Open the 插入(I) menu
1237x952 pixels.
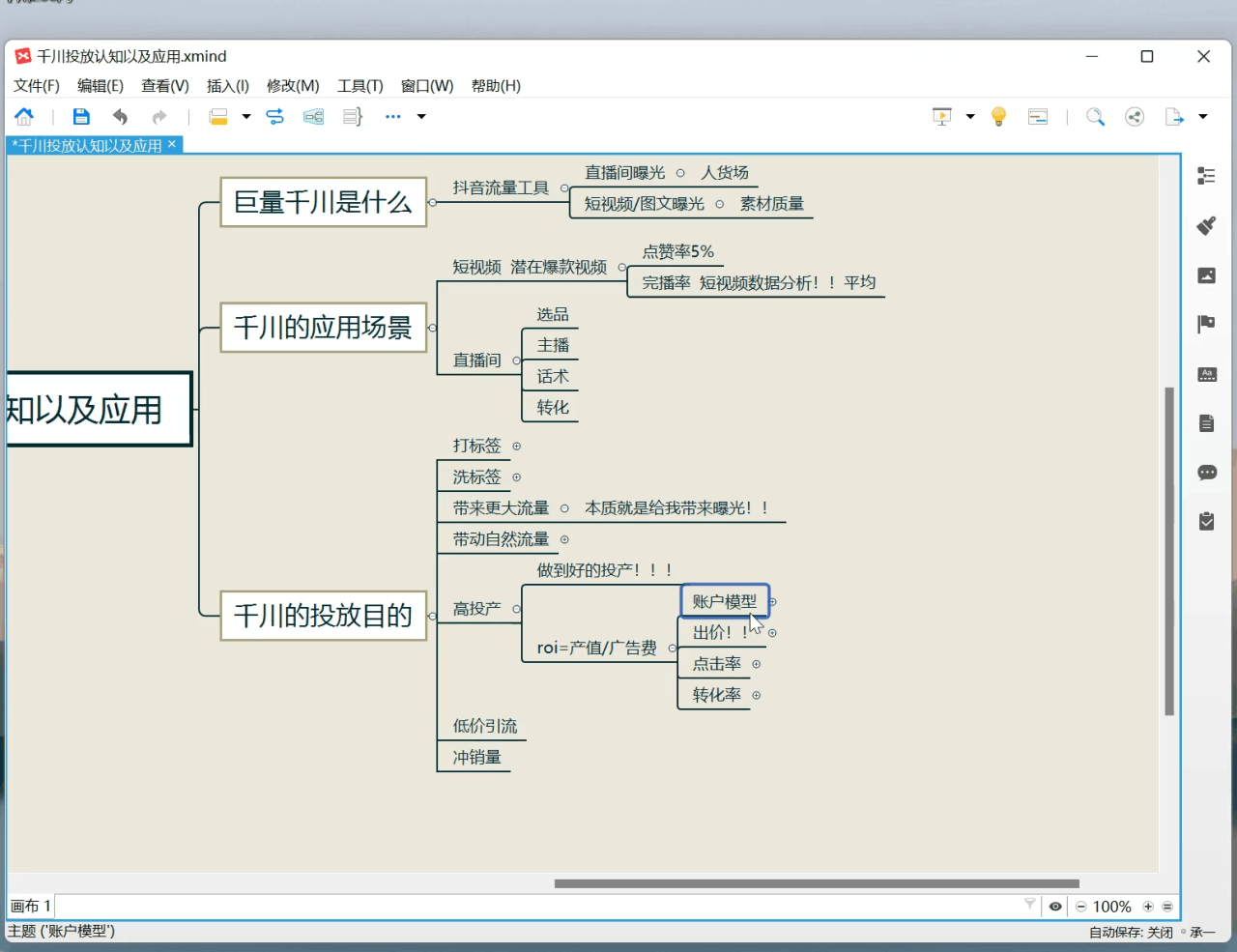coord(228,86)
